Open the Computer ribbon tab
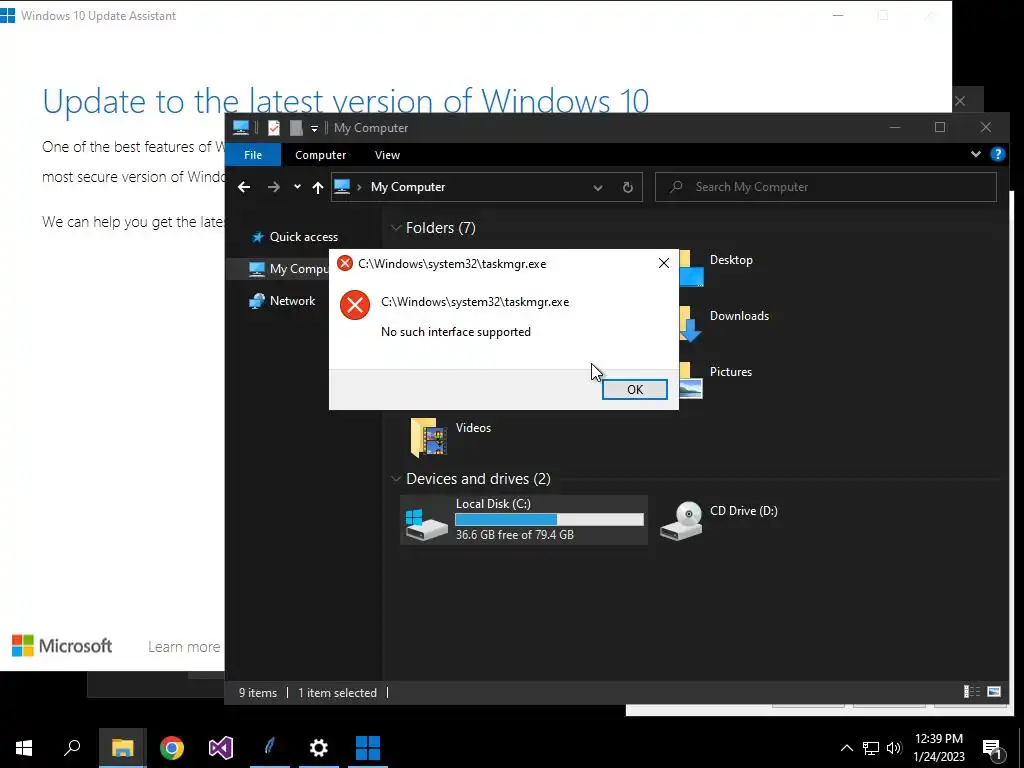1024x768 pixels. coord(320,155)
